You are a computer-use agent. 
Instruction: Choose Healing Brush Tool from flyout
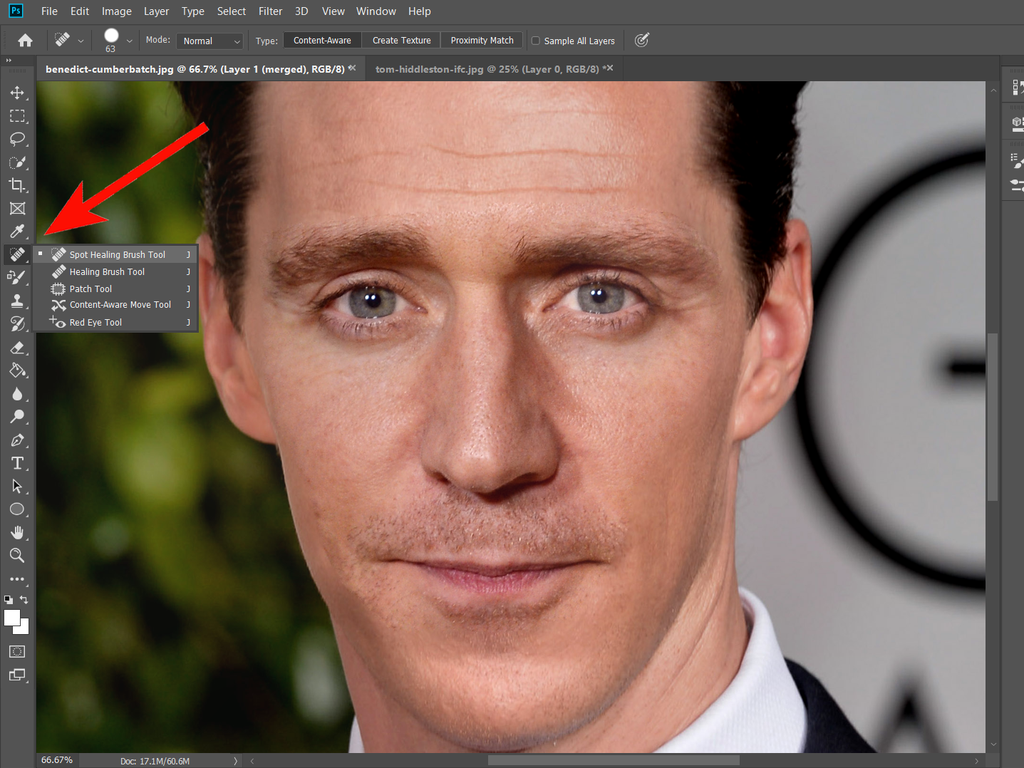[116, 272]
